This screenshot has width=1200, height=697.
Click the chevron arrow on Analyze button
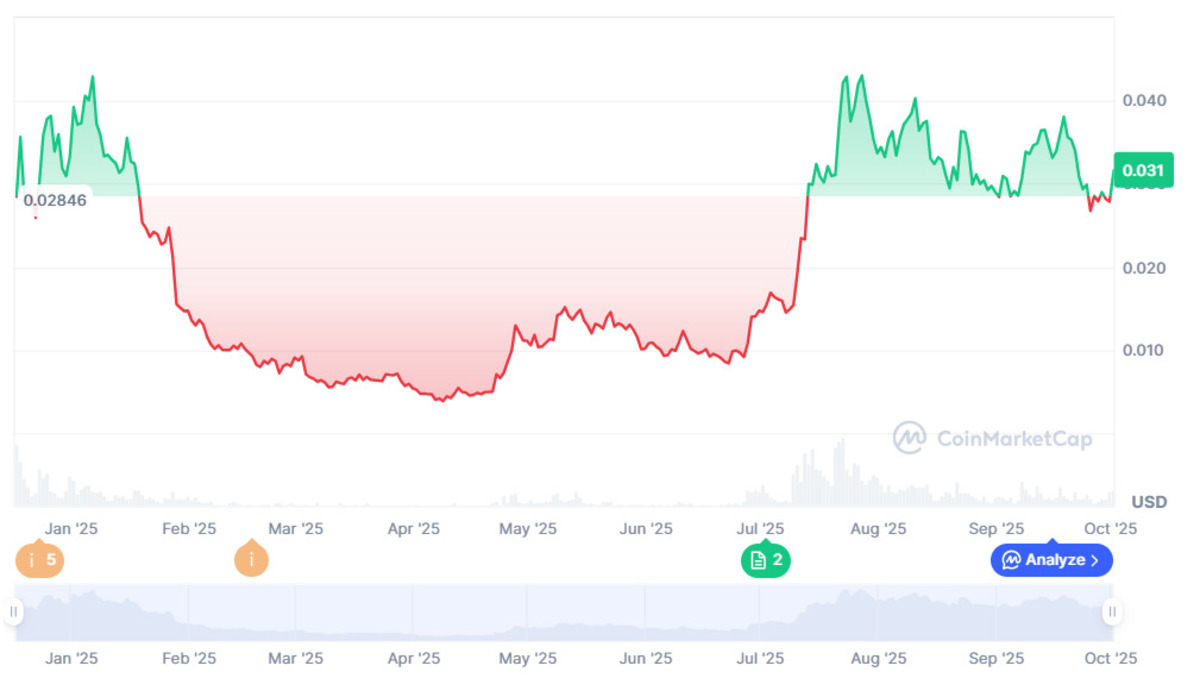click(x=1095, y=560)
